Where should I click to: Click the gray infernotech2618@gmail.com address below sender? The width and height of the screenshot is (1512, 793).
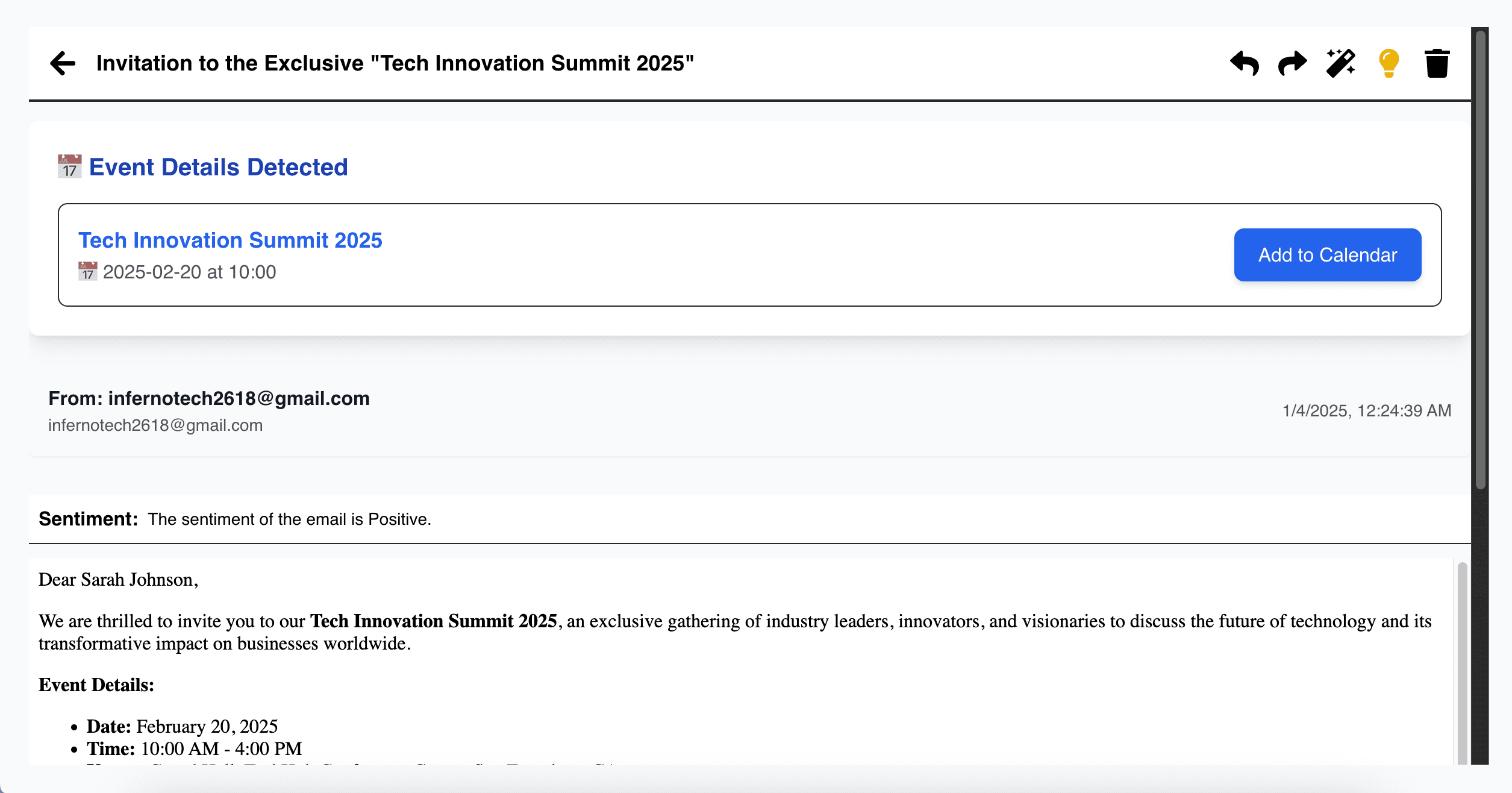tap(155, 425)
